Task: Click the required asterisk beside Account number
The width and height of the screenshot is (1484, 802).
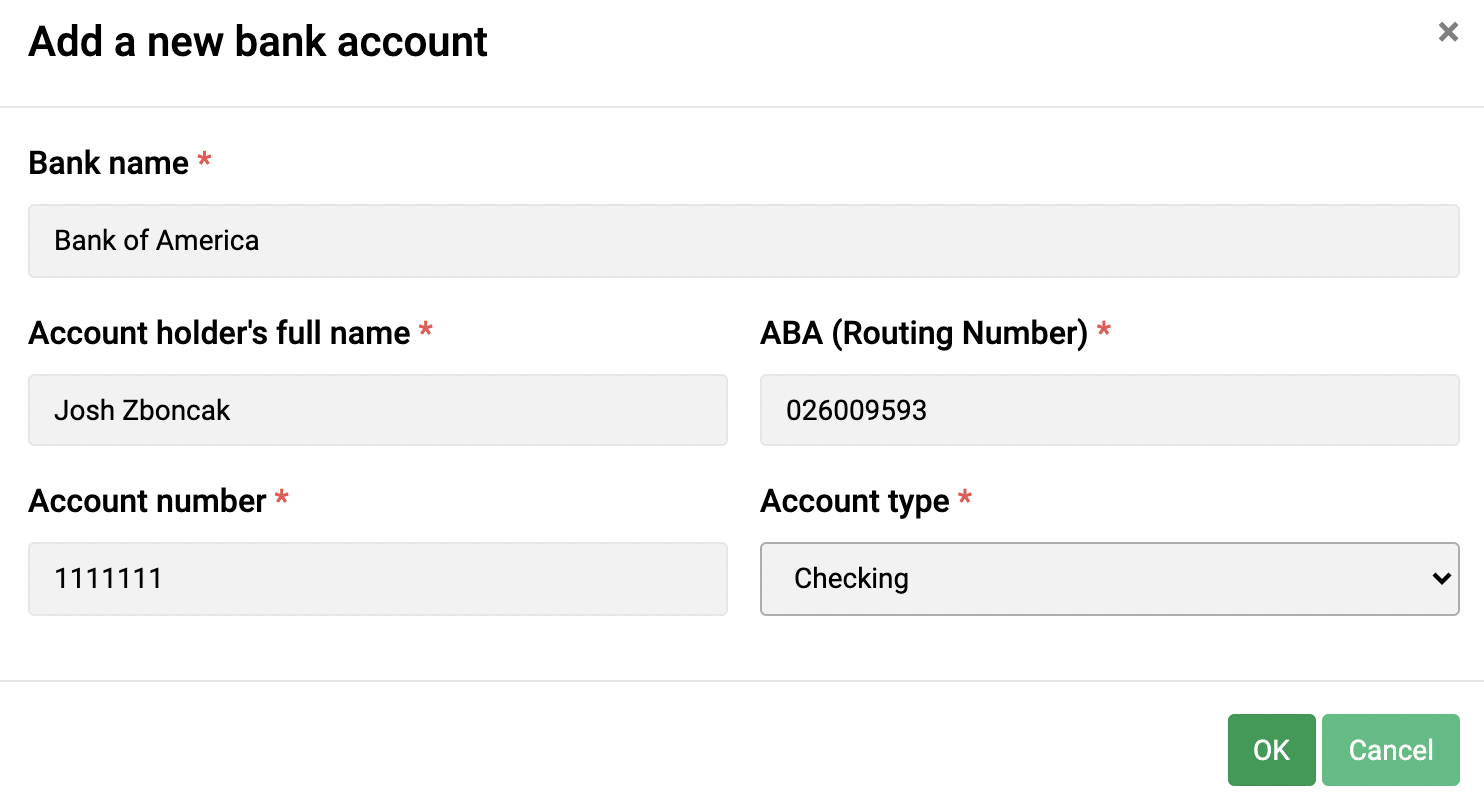Action: click(x=281, y=498)
